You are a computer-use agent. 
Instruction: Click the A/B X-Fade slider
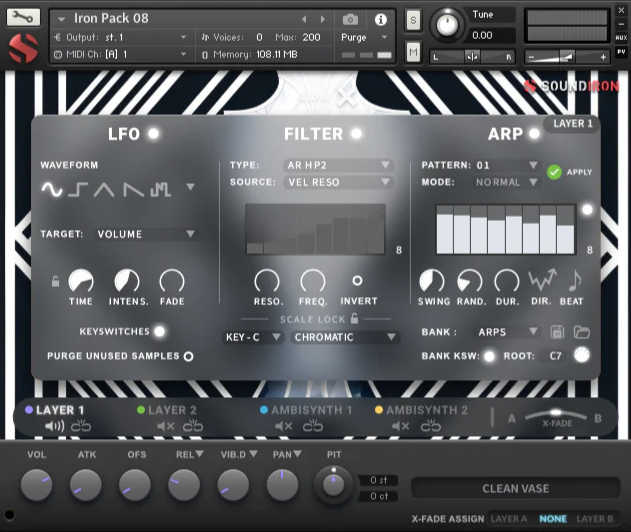(557, 418)
